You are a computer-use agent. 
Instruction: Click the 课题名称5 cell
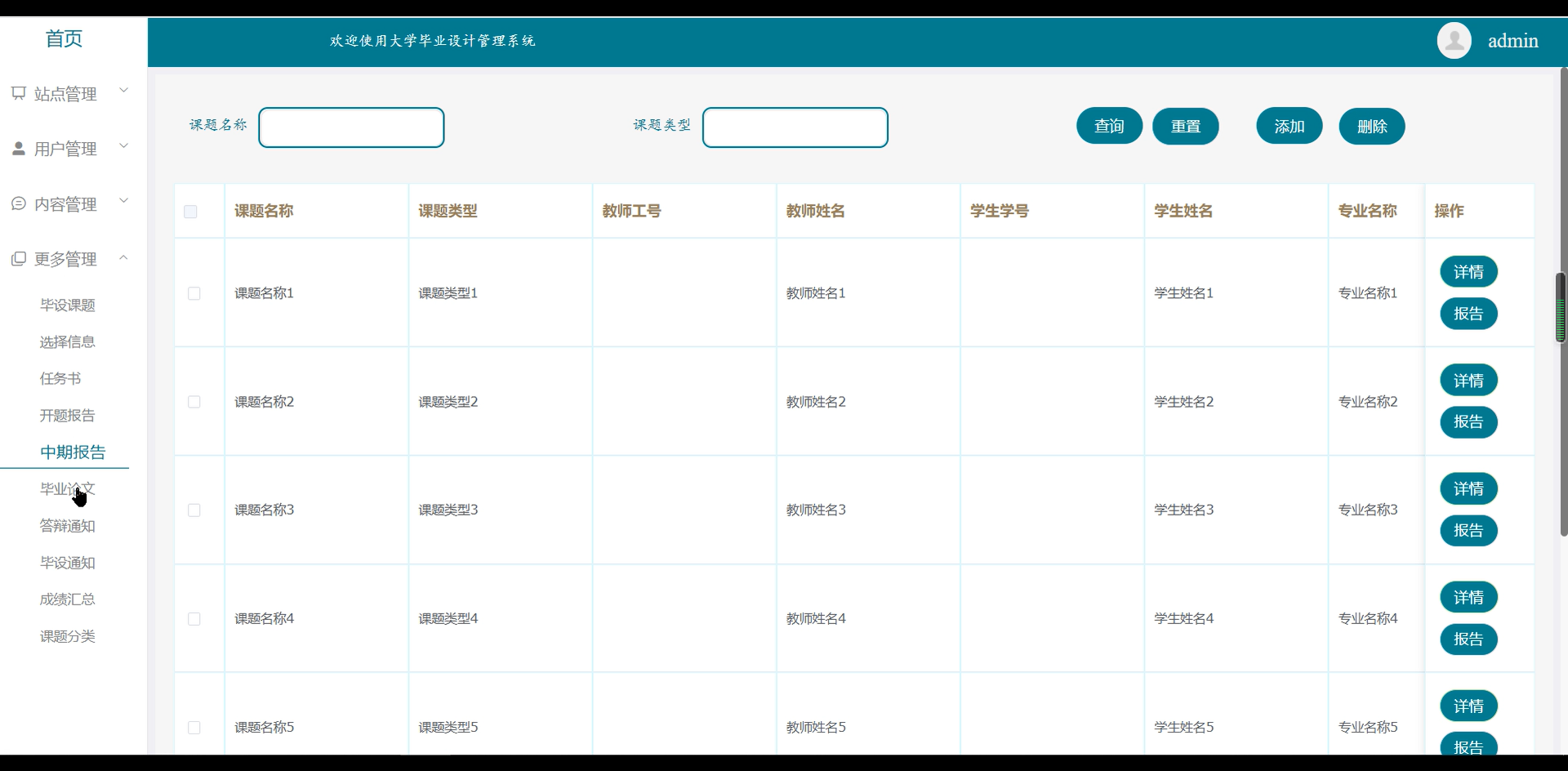coord(265,727)
